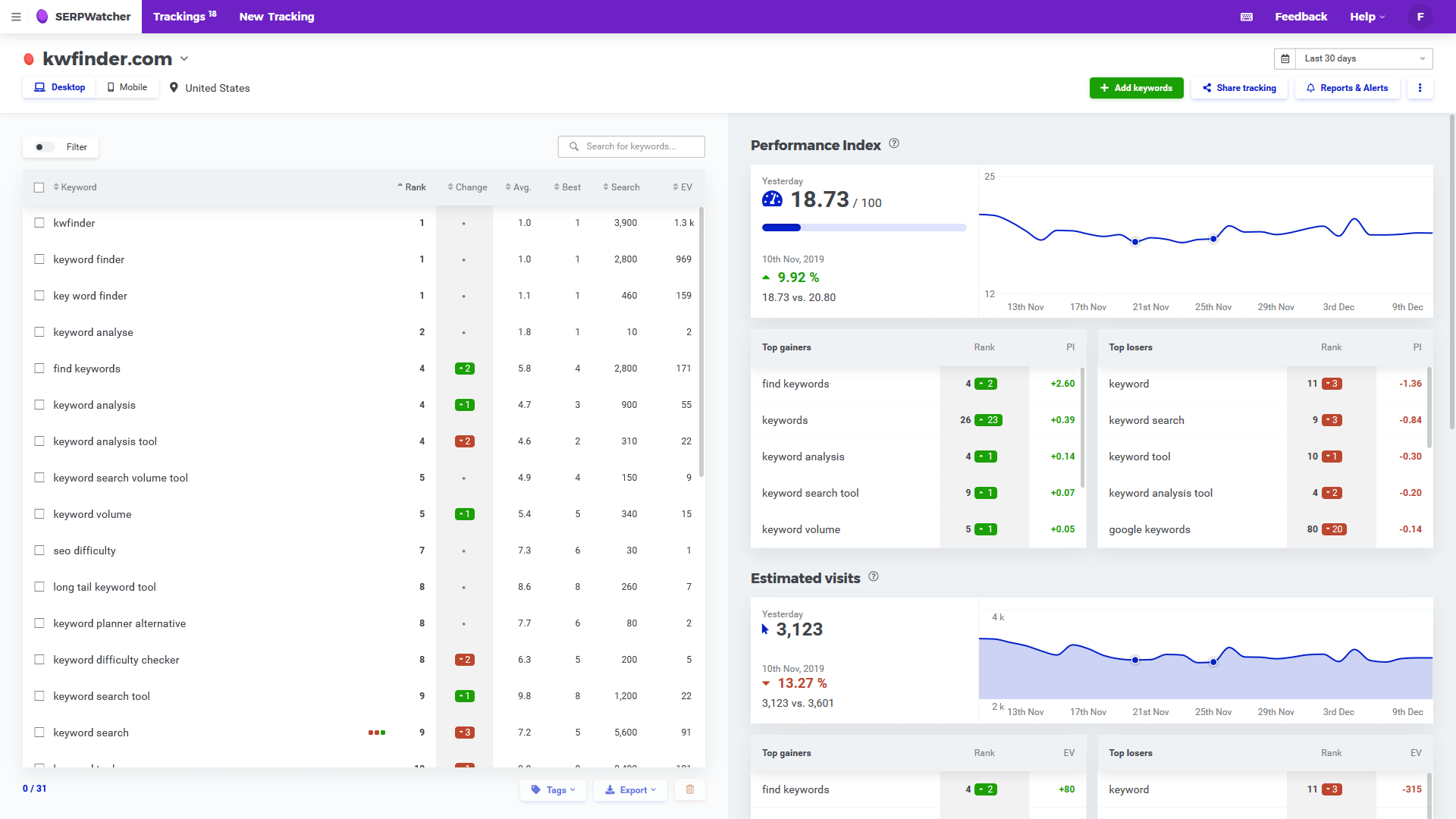Click the Add keywords button
The image size is (1456, 819).
[1136, 87]
